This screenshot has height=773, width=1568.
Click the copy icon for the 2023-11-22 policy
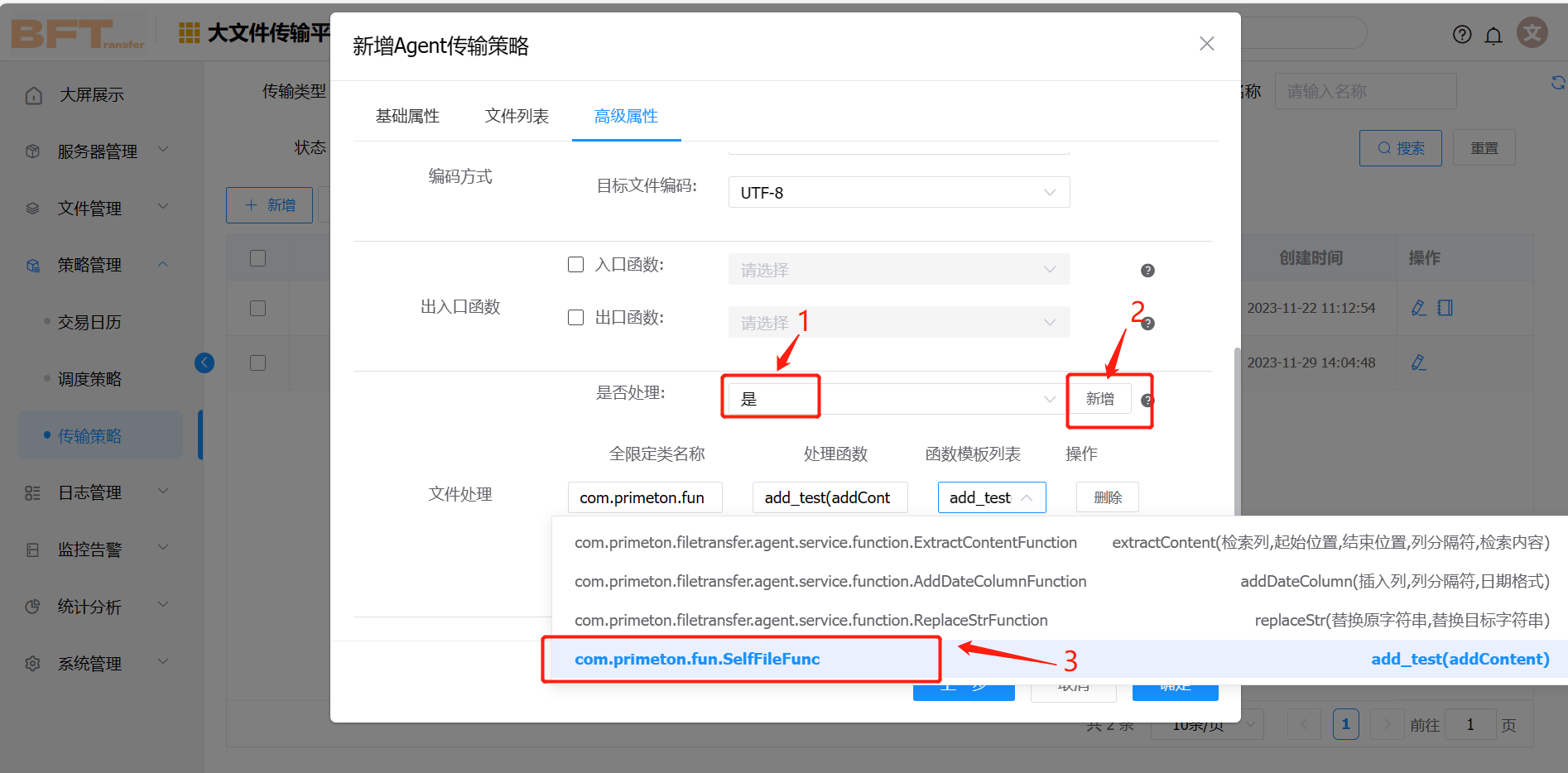pos(1445,307)
